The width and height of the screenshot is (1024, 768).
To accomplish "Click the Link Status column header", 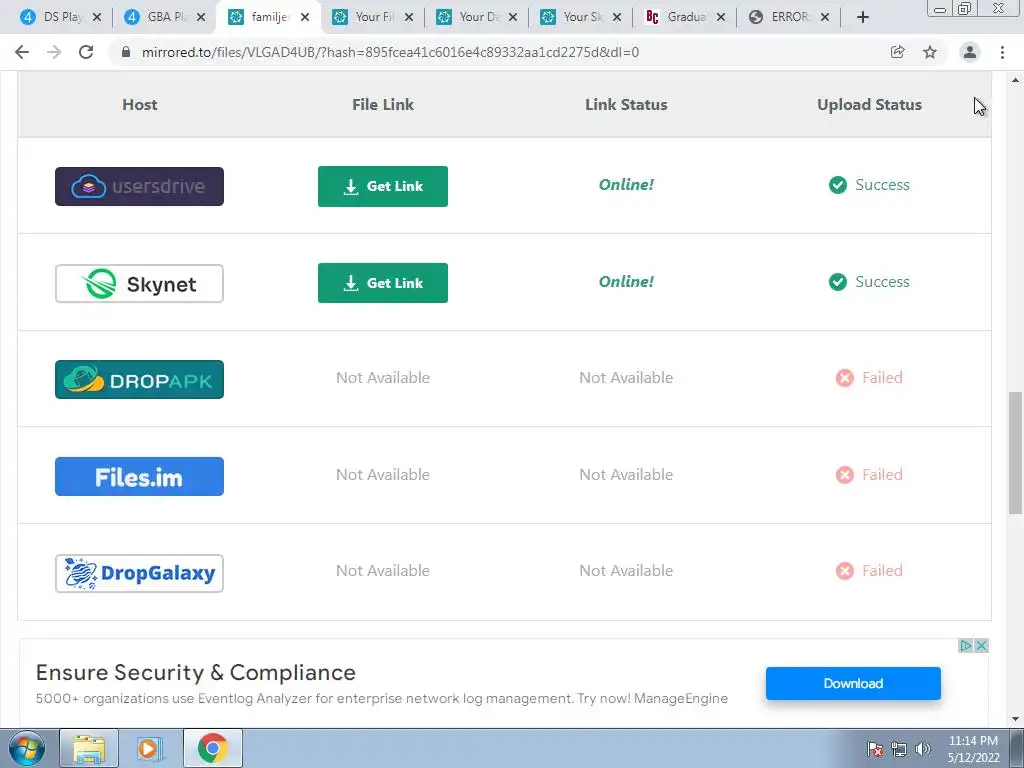I will (626, 104).
